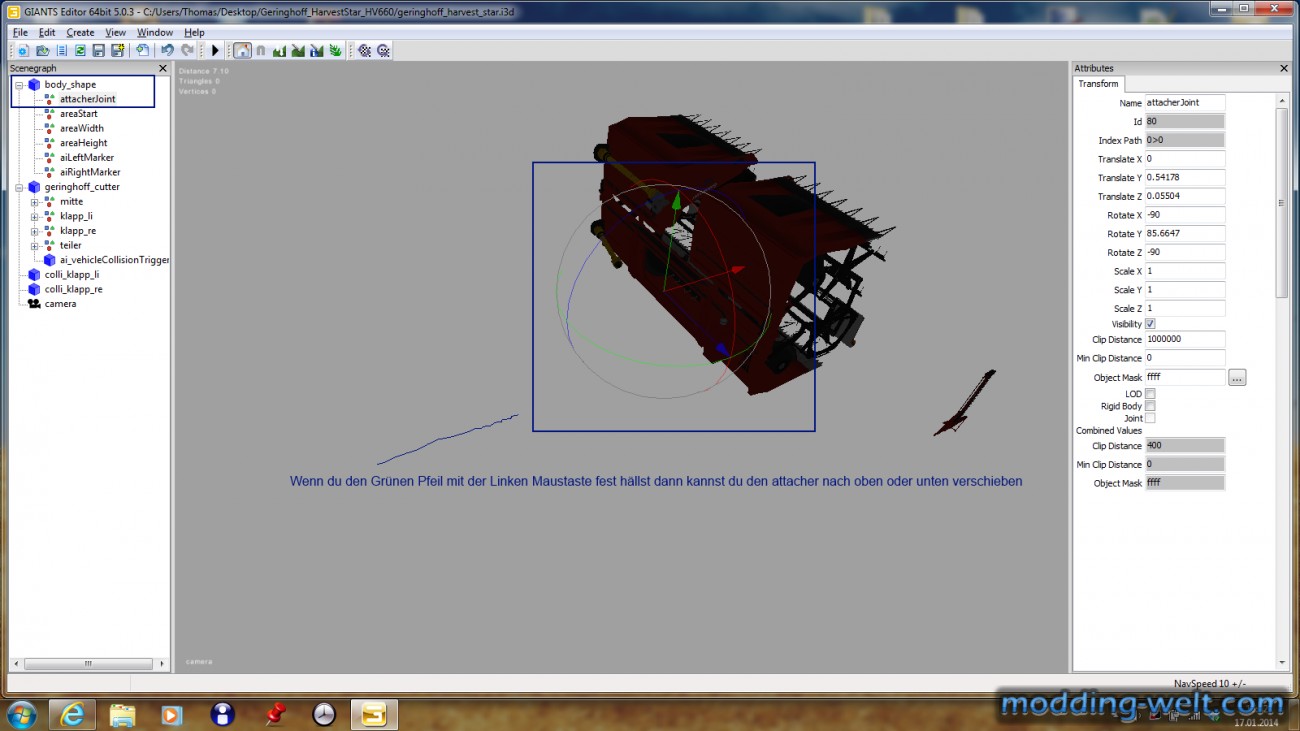Viewport: 1300px width, 731px height.
Task: Expand the mitte tree node
Action: click(34, 202)
